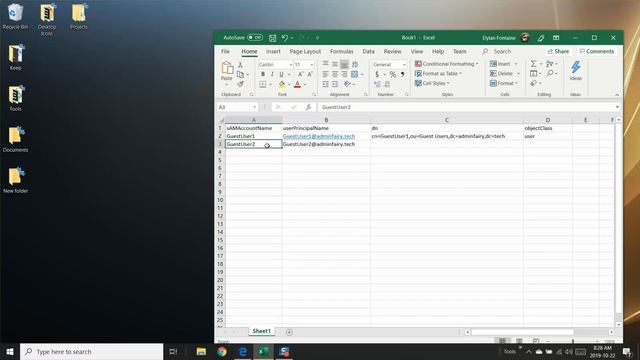Click the Borders icon
This screenshot has height=360, width=640.
[x=263, y=84]
